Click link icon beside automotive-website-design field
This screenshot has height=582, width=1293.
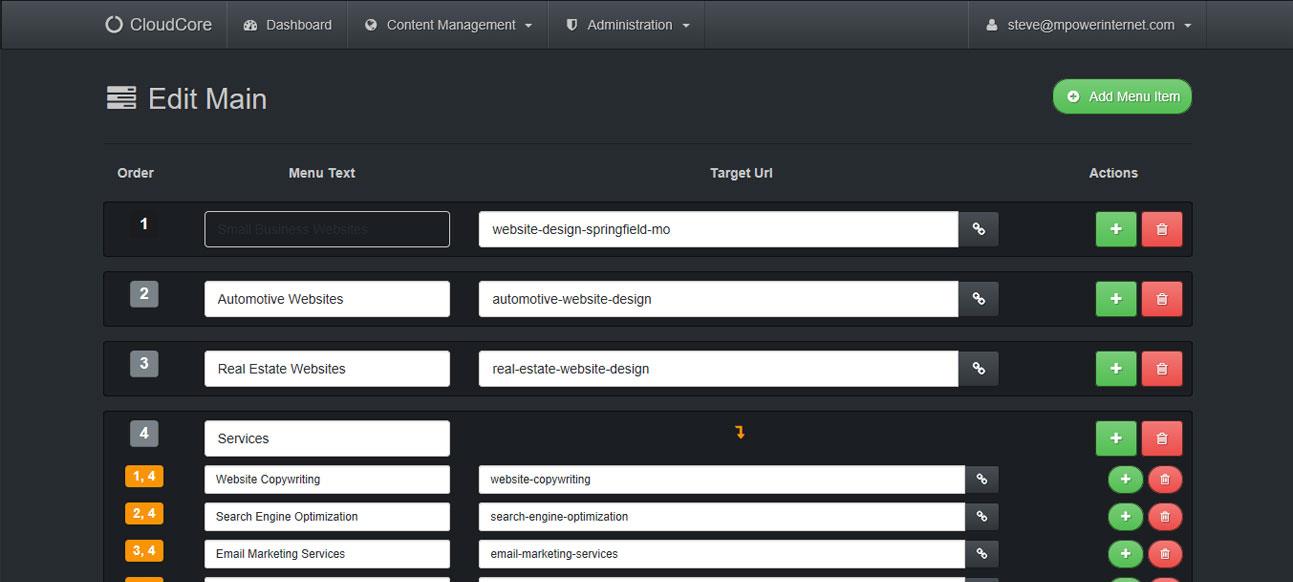978,299
